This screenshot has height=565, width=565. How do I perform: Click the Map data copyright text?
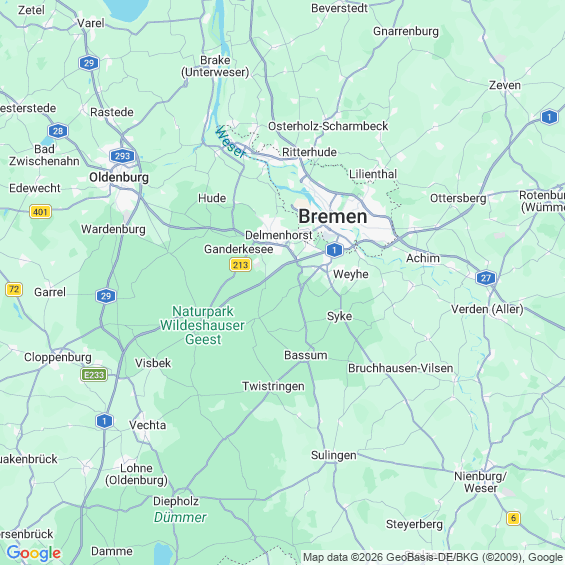(433, 557)
